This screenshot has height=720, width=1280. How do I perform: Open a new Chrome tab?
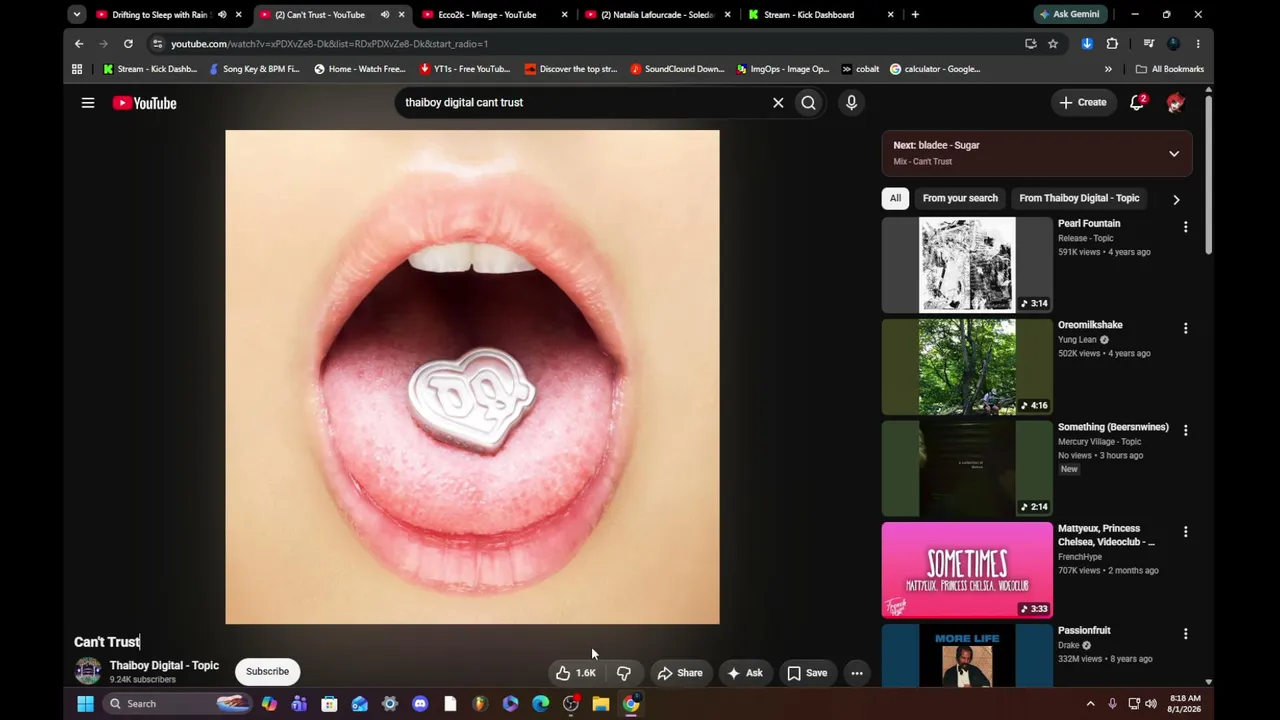(915, 15)
